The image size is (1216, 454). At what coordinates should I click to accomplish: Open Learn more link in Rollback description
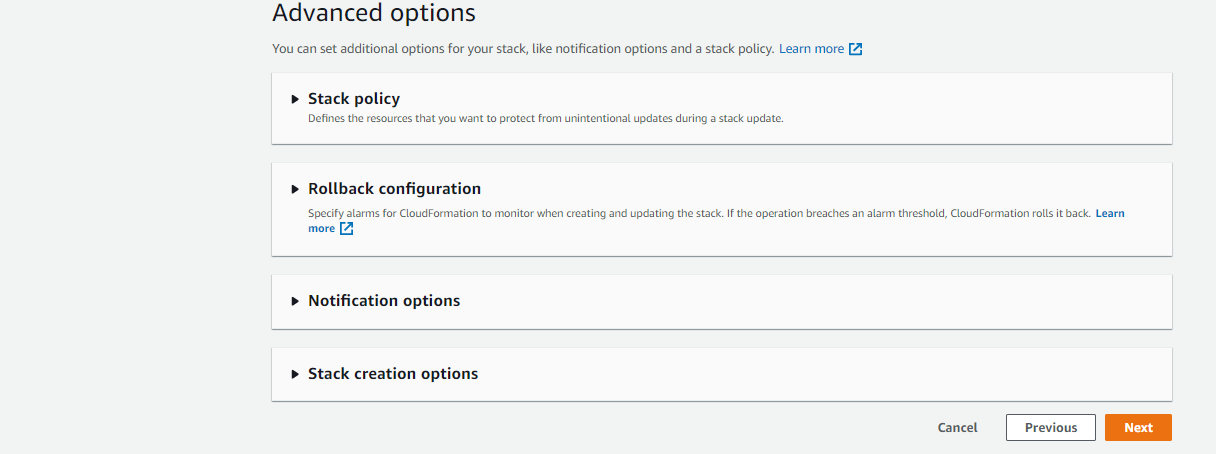tap(1110, 214)
